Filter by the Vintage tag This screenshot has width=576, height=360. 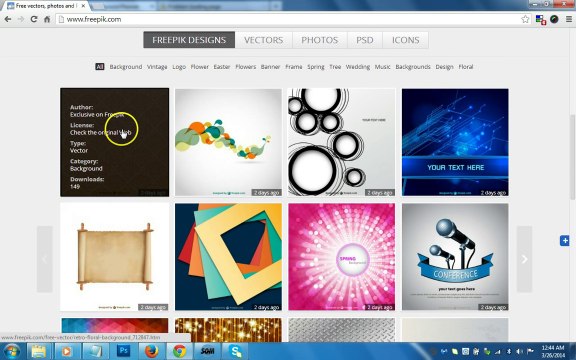tap(157, 66)
